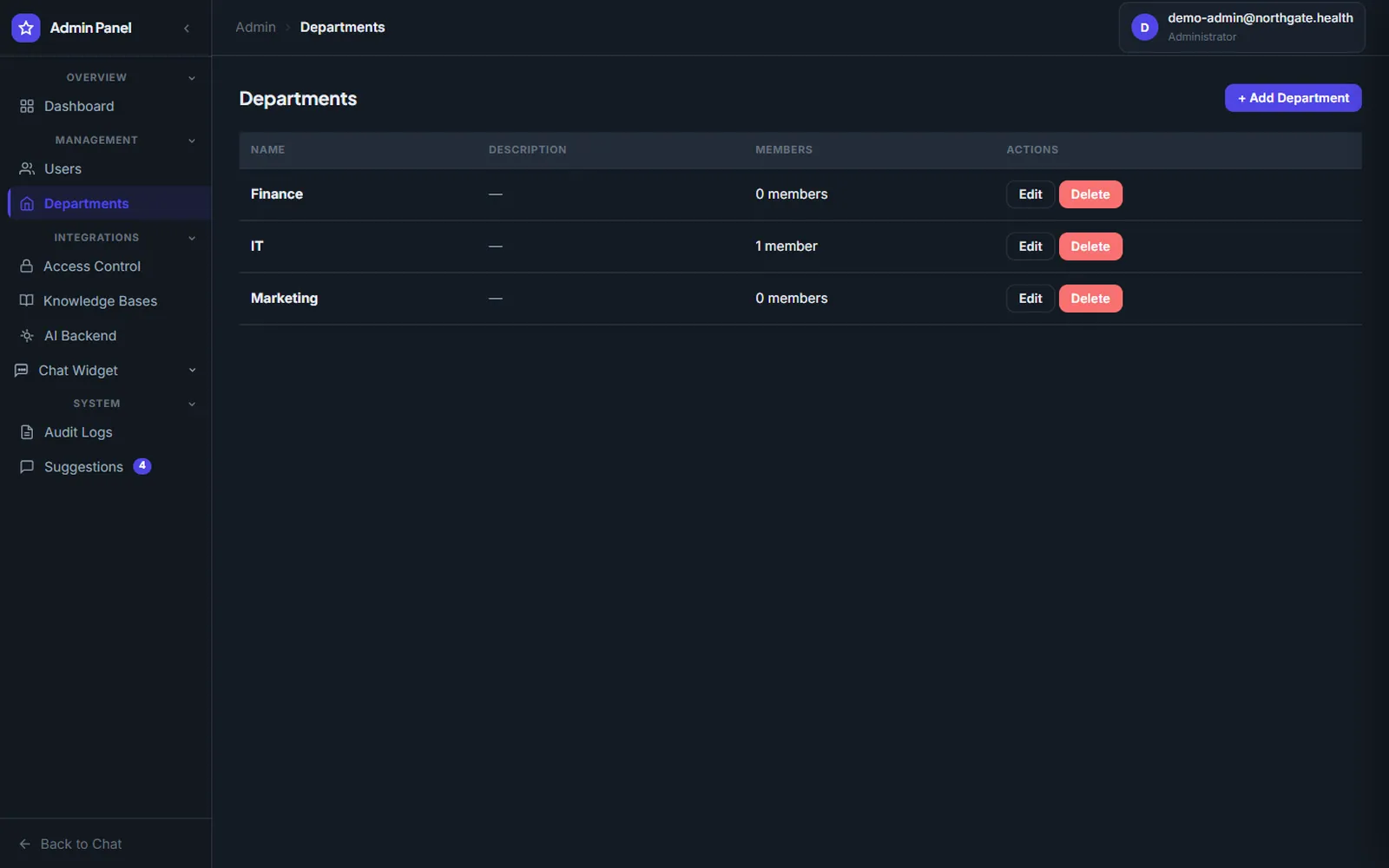View the Audit Logs page

click(106, 431)
